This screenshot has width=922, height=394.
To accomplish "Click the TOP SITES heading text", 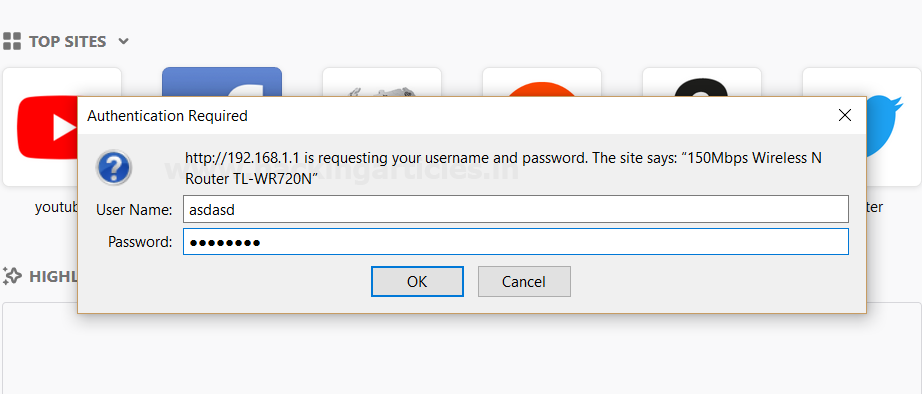I will (68, 42).
